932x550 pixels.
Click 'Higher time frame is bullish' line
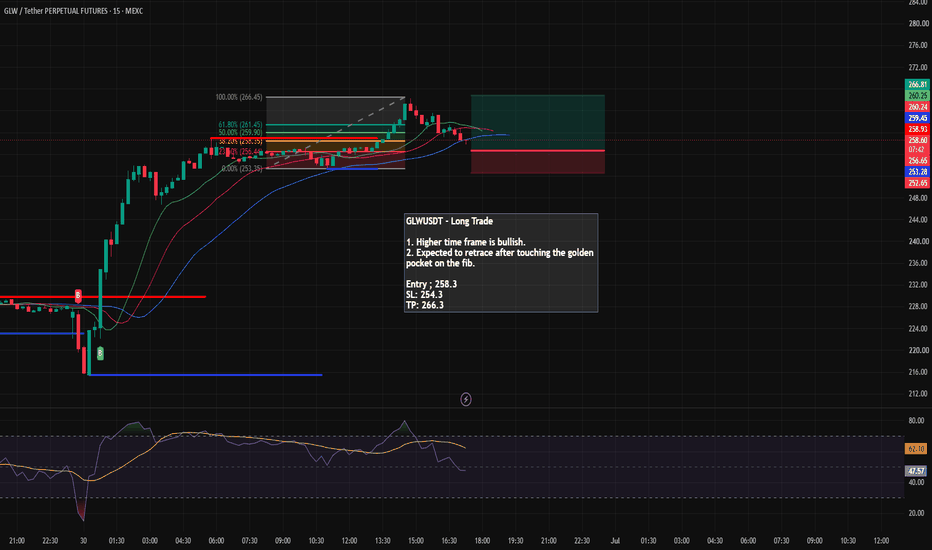[465, 242]
